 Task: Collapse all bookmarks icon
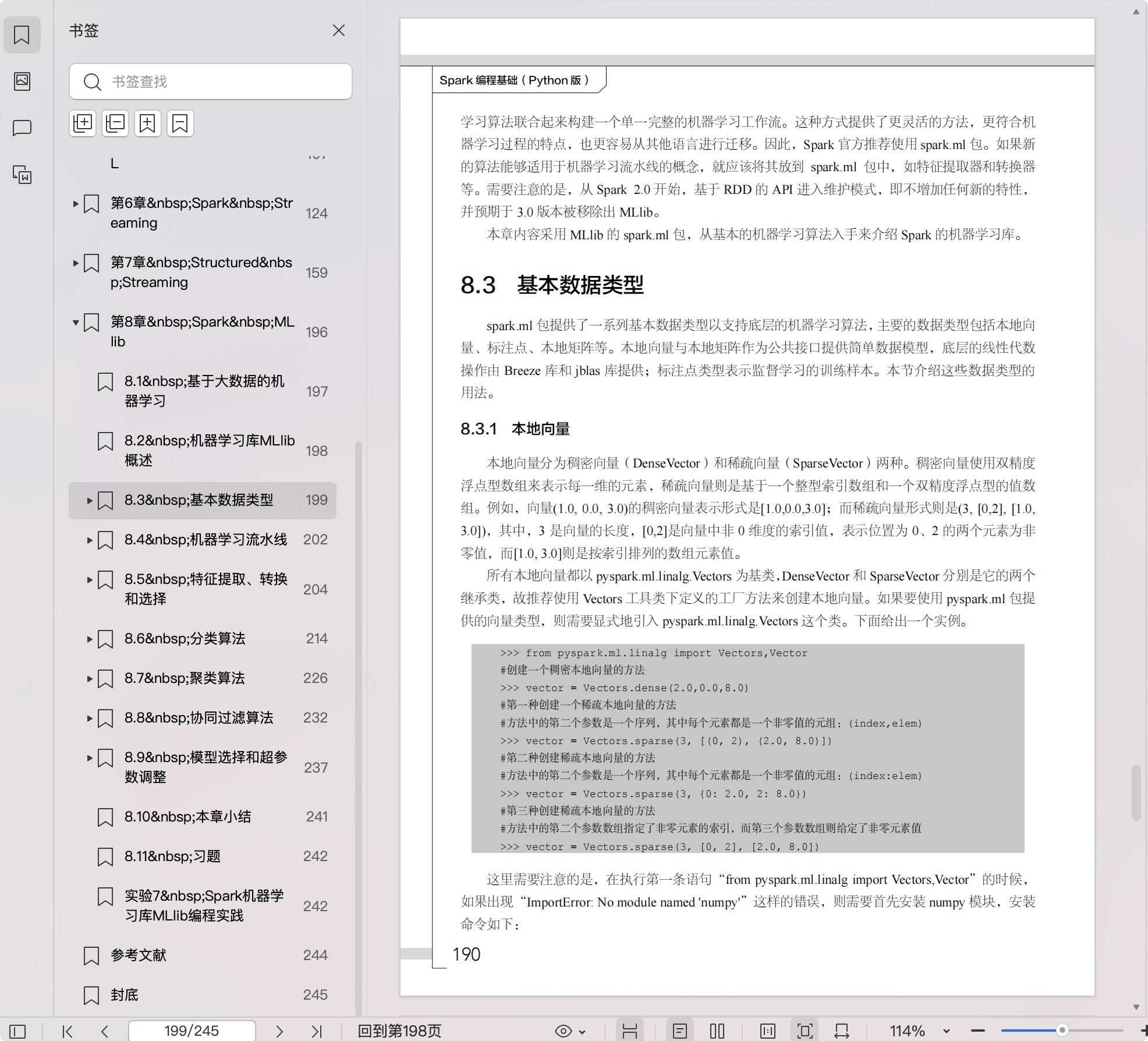tap(115, 123)
